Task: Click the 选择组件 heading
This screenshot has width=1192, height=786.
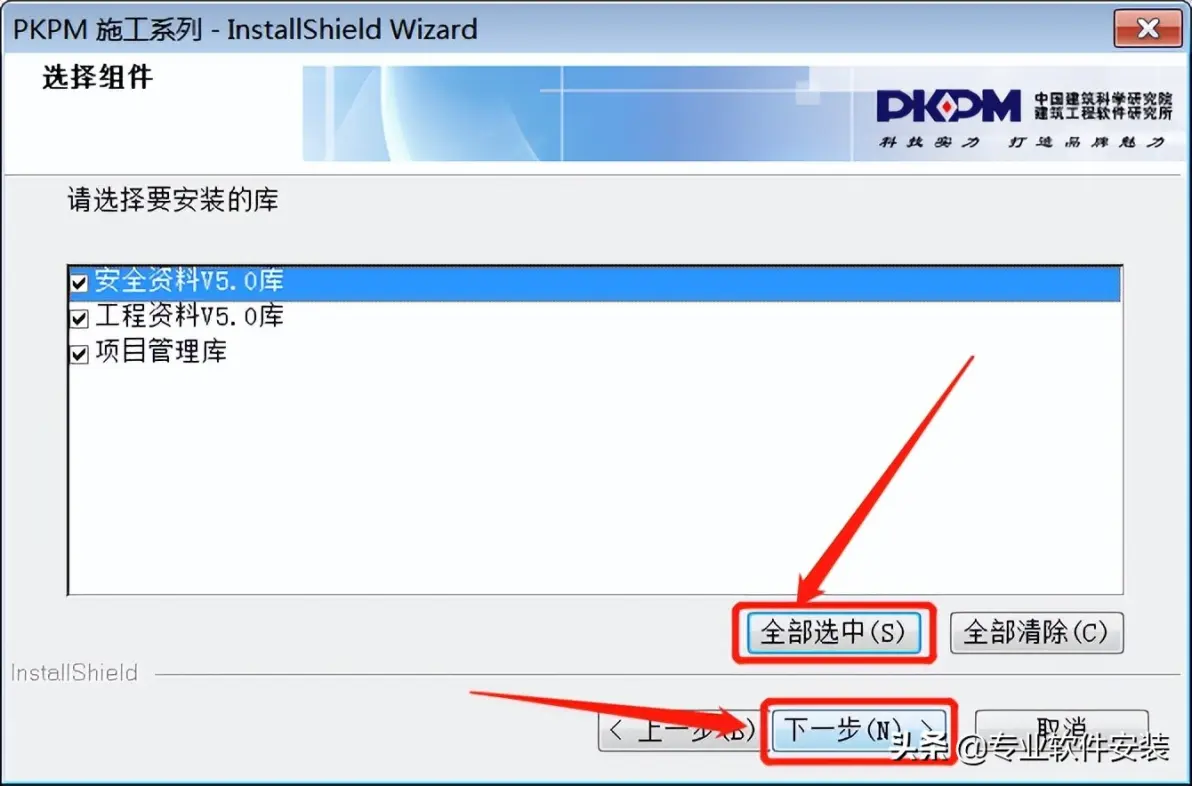Action: 97,78
